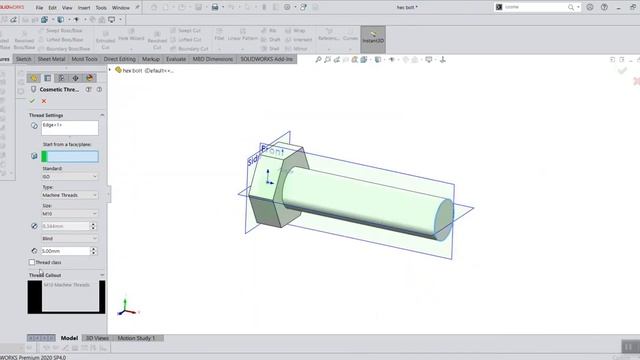Screen dimensions: 640x360
Task: Switch to SOLIDWORKS Add-Ins tab
Action: point(267,59)
